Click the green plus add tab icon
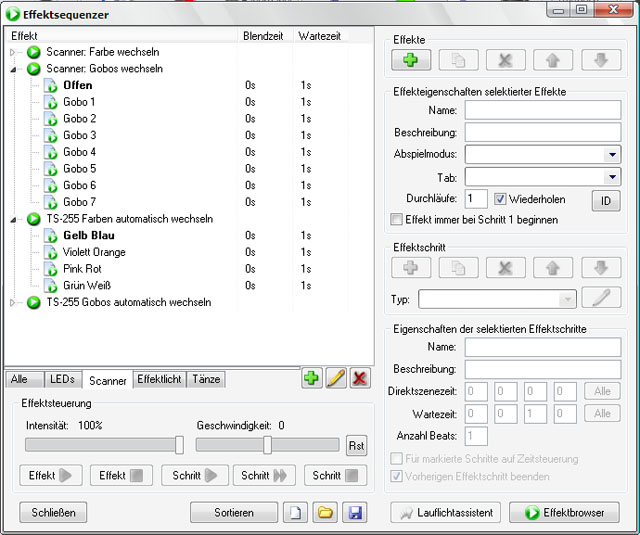The width and height of the screenshot is (640, 535). point(312,379)
